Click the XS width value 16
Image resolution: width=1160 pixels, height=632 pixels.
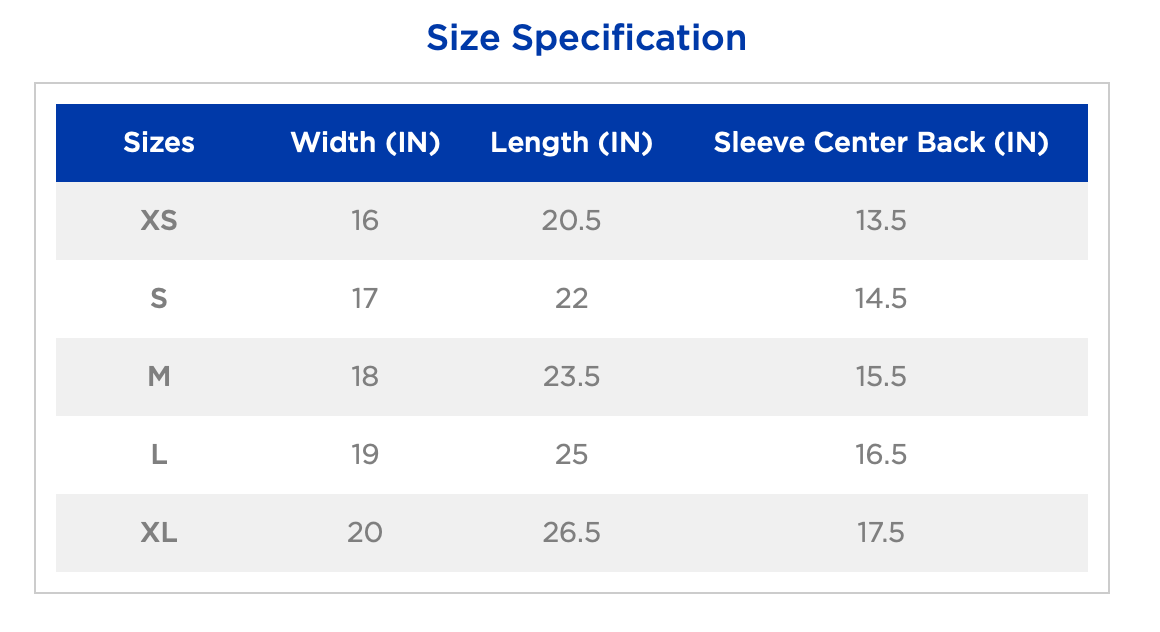[x=365, y=220]
